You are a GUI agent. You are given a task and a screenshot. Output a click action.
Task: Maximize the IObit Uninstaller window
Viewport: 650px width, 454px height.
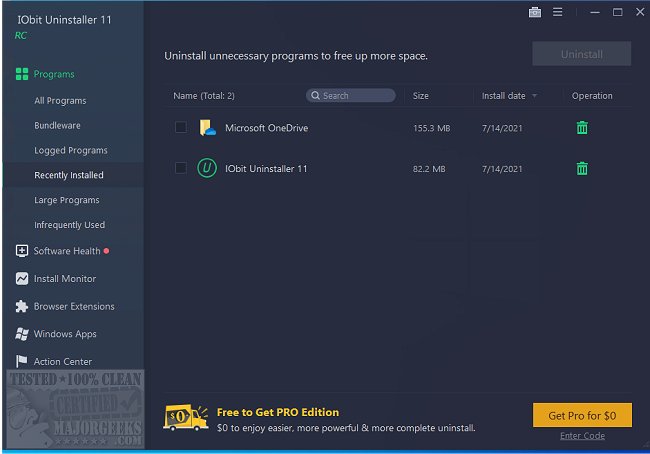pyautogui.click(x=618, y=12)
